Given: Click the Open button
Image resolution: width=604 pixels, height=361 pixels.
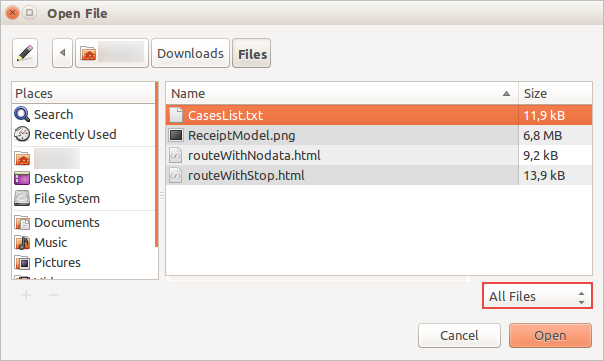Looking at the screenshot, I should tap(550, 335).
